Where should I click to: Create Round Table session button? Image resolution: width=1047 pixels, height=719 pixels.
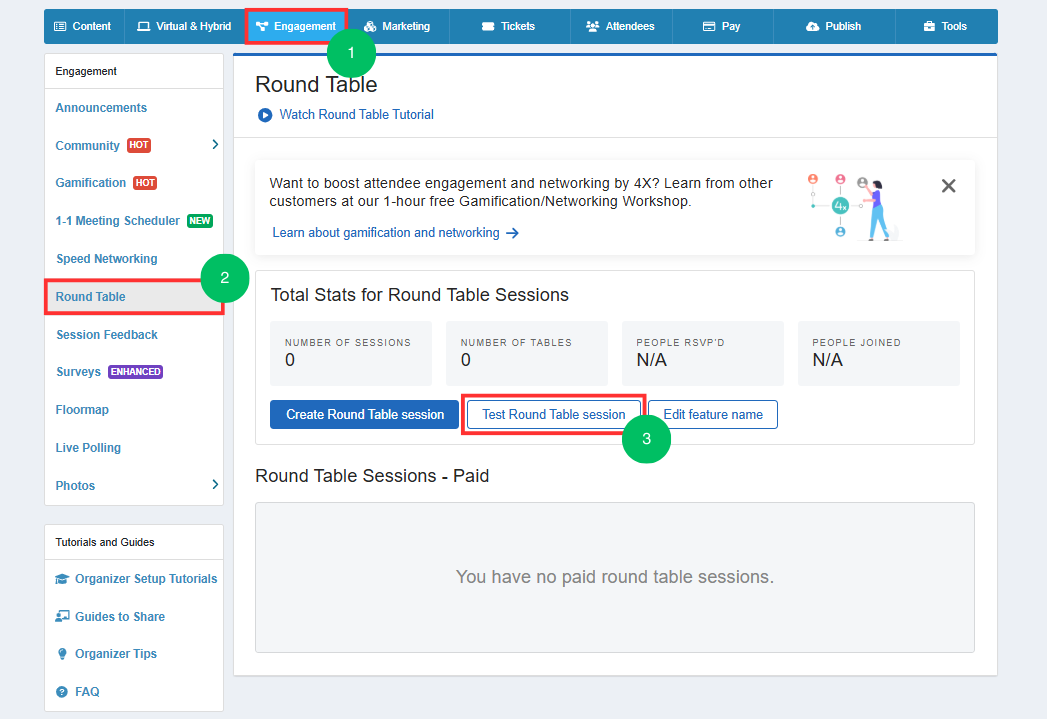[x=365, y=415]
